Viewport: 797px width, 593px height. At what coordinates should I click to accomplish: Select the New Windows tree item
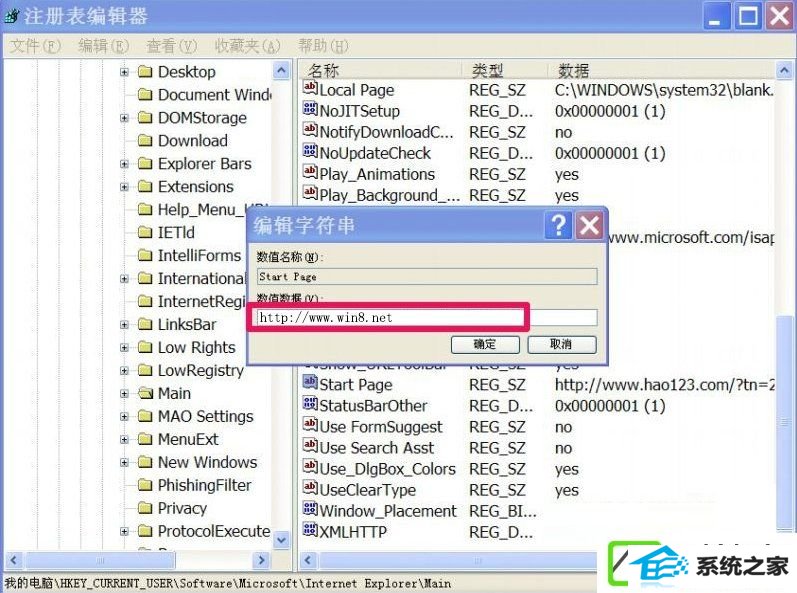207,462
